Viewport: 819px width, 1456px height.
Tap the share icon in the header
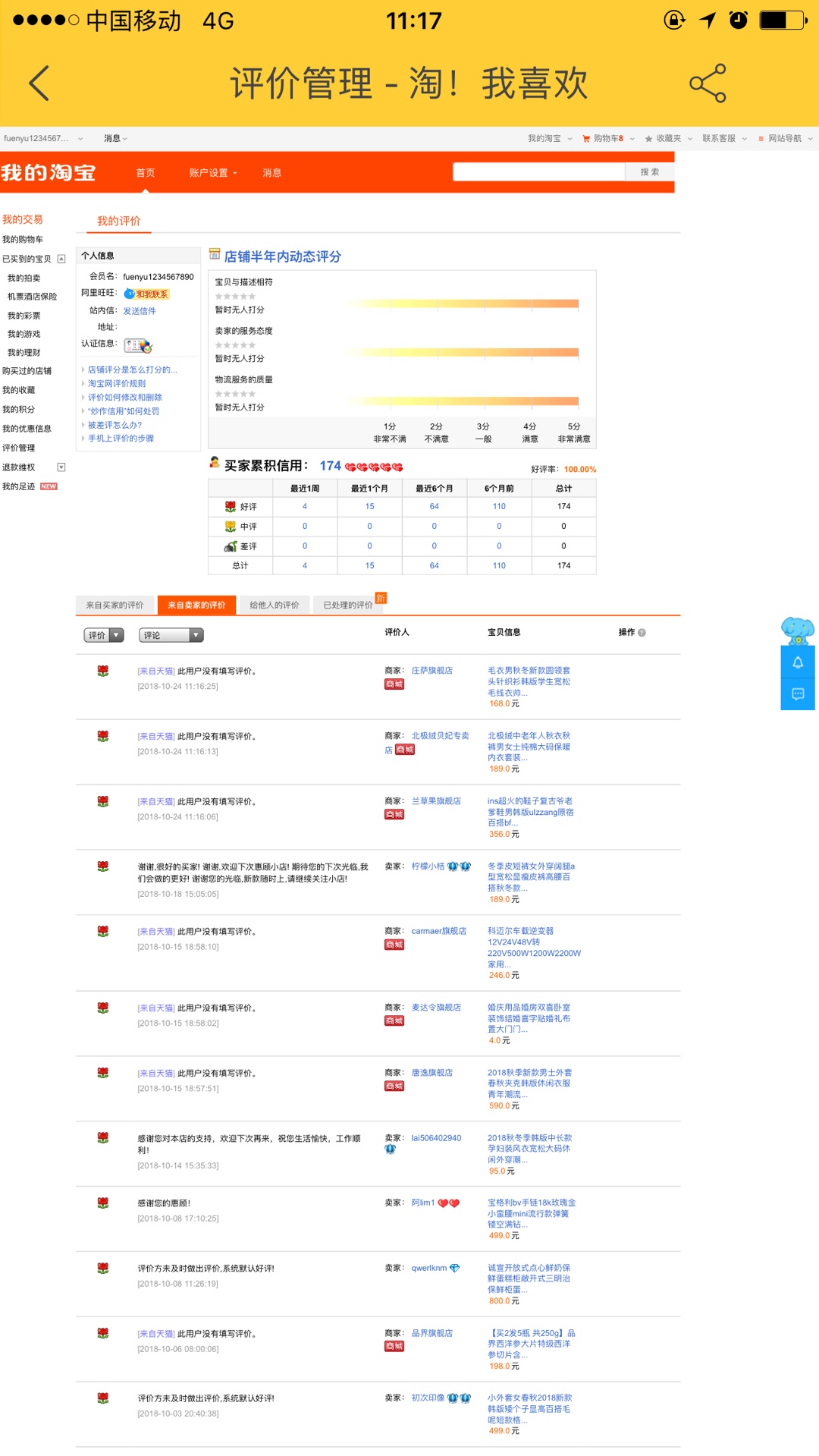pyautogui.click(x=708, y=83)
